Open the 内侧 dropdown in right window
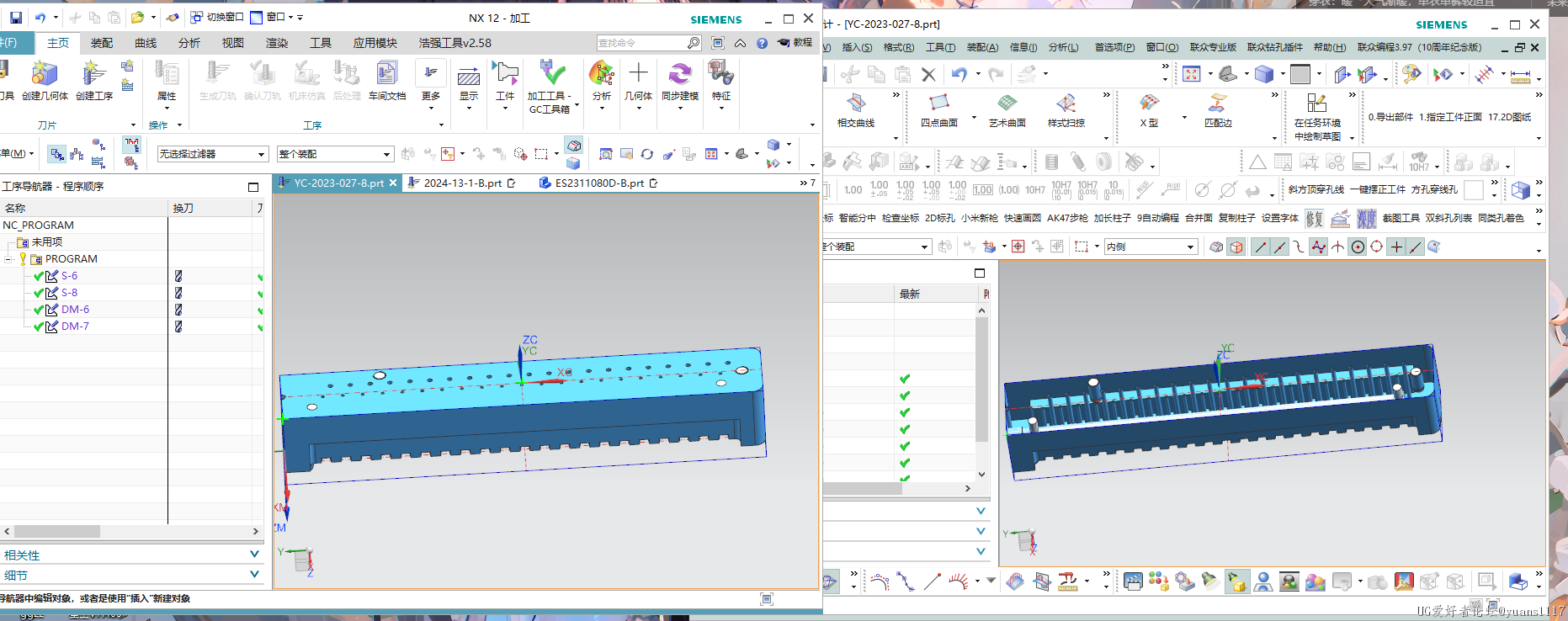 click(x=1151, y=247)
